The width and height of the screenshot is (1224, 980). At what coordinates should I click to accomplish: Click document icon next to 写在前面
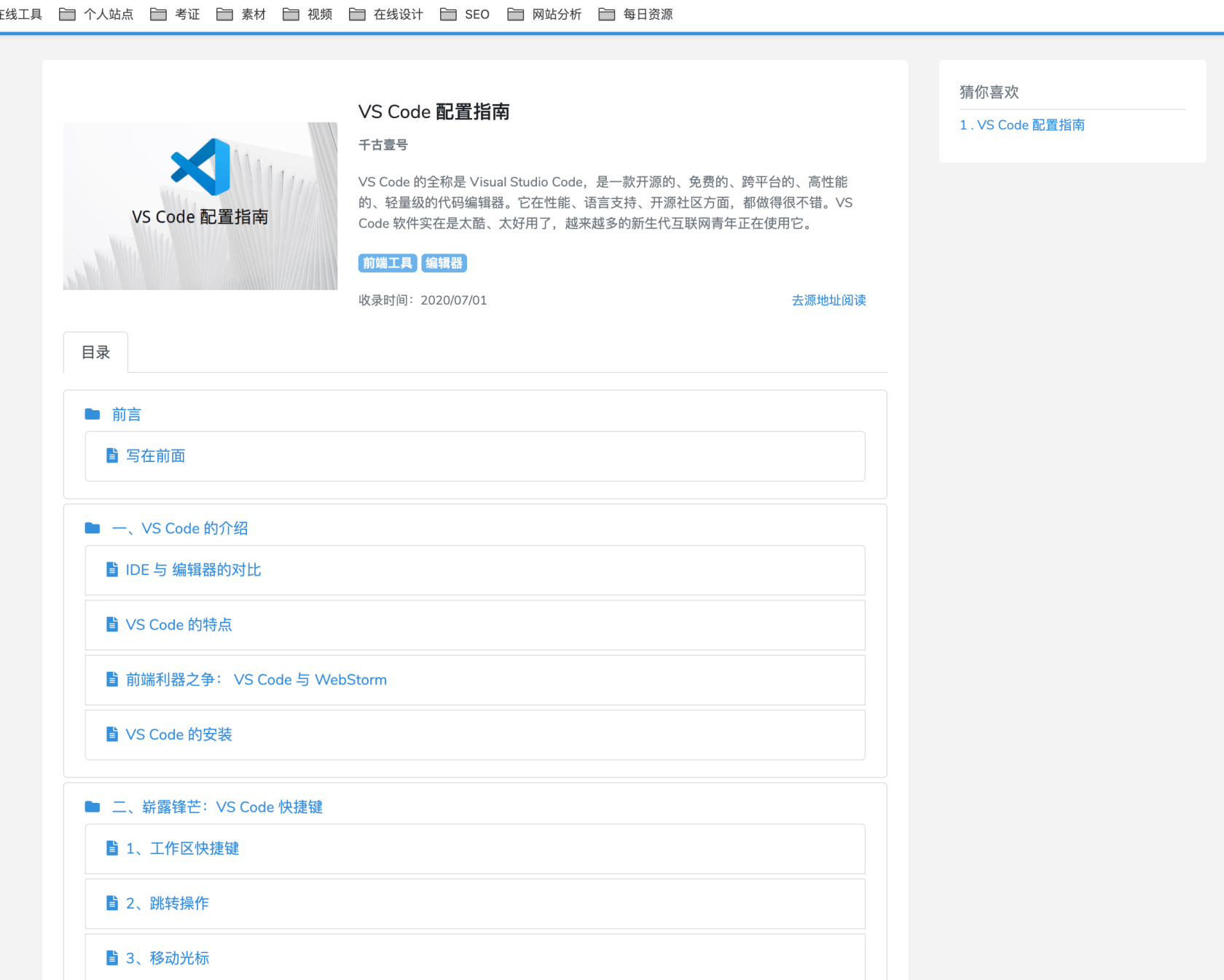(x=112, y=455)
